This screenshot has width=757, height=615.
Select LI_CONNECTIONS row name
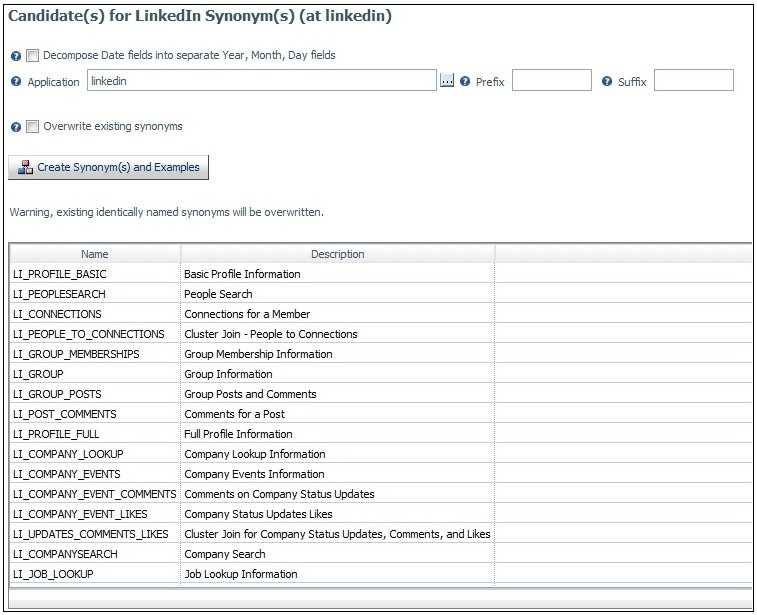tap(57, 314)
